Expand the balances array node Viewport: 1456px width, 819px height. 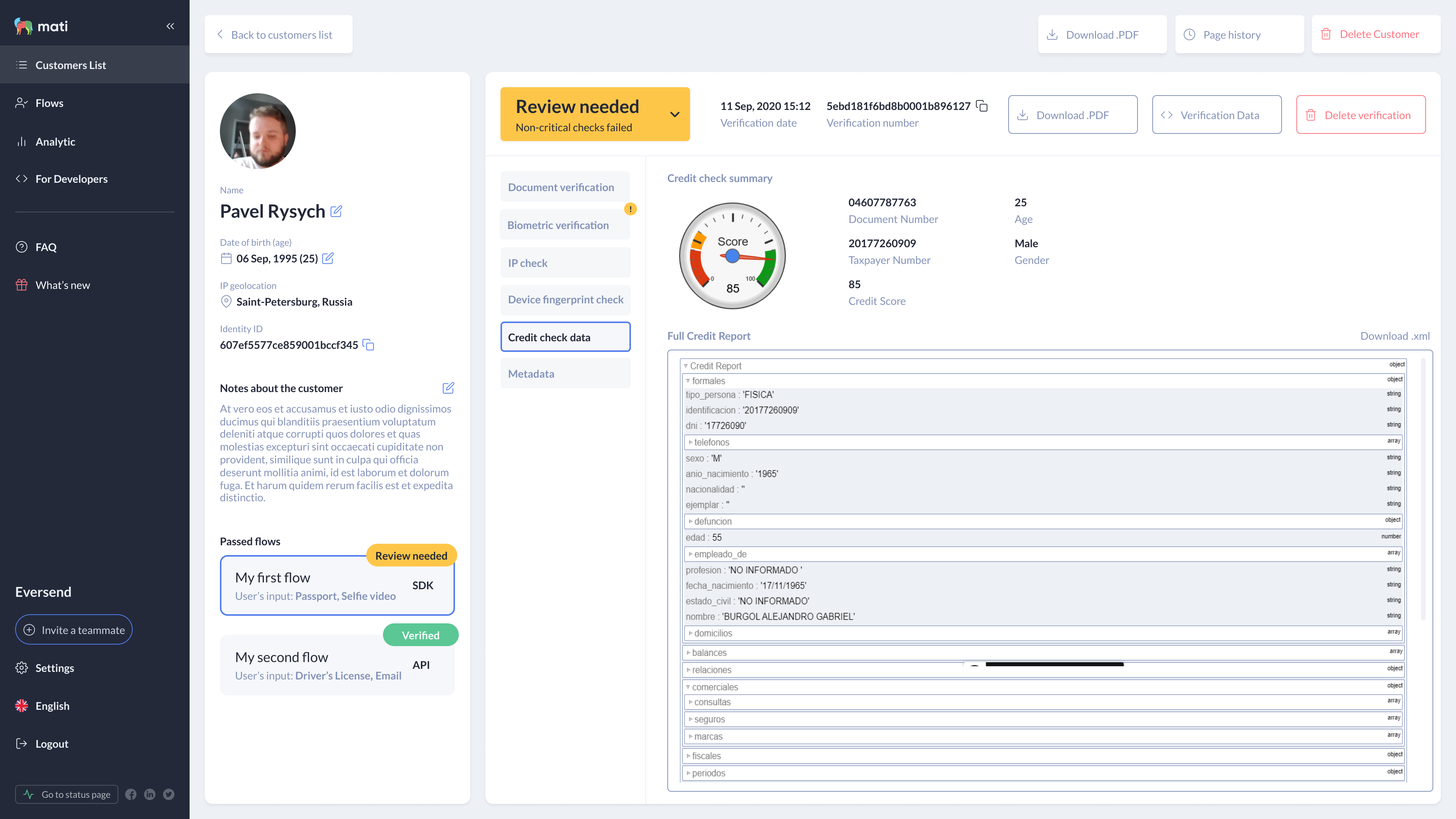click(689, 652)
